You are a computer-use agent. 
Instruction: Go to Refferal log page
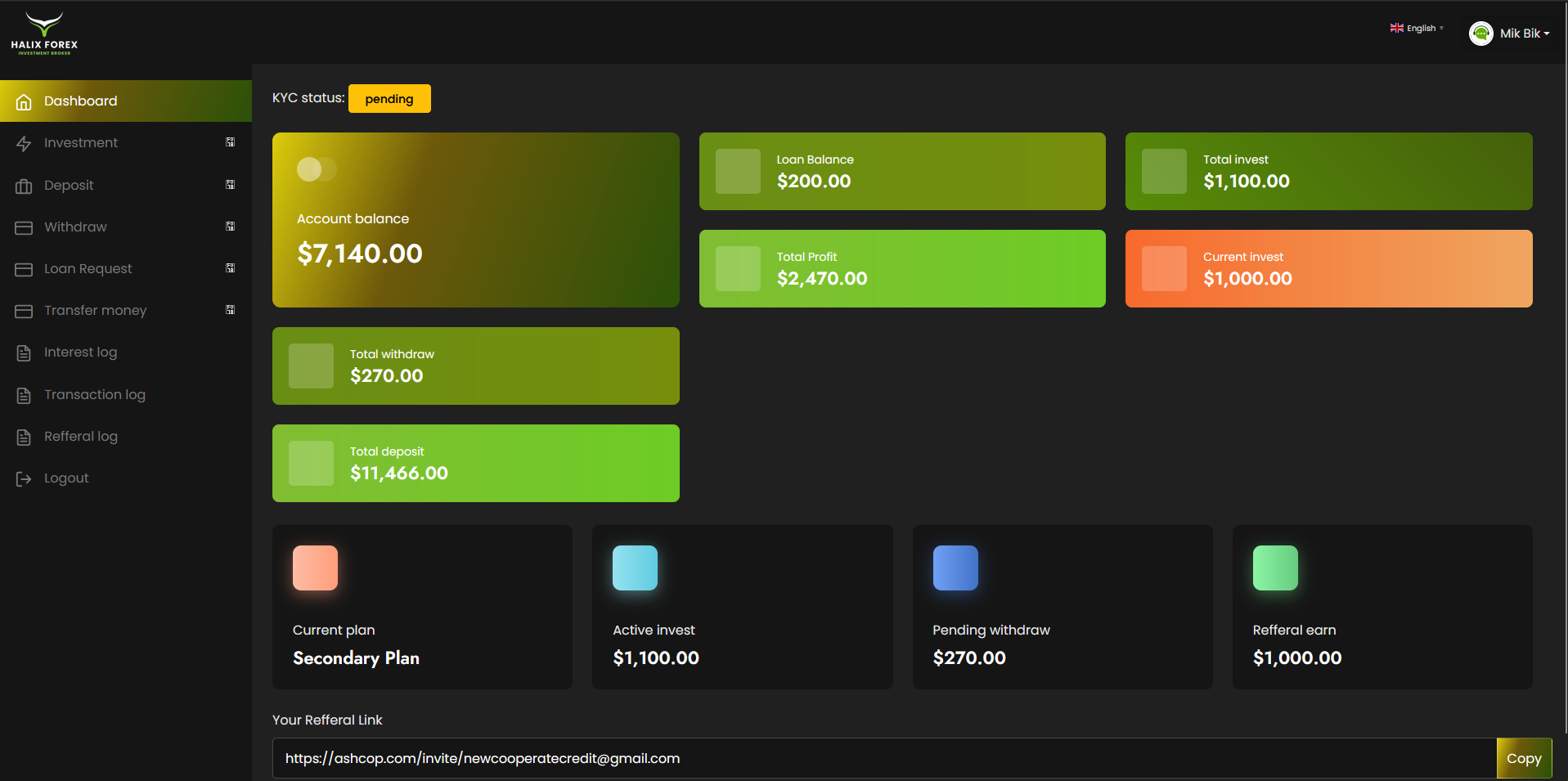click(80, 436)
